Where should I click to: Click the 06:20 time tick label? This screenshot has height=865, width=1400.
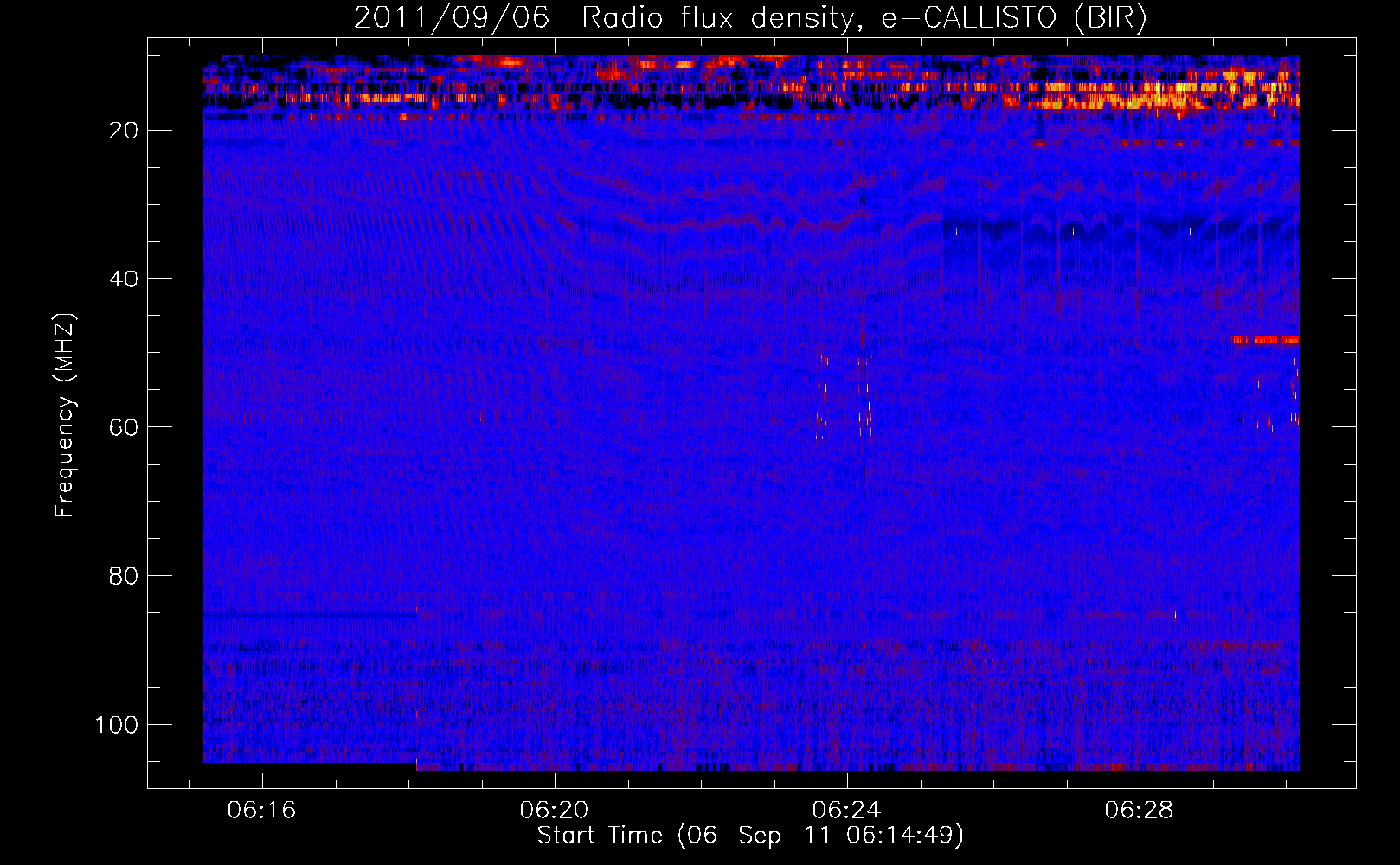pos(554,811)
